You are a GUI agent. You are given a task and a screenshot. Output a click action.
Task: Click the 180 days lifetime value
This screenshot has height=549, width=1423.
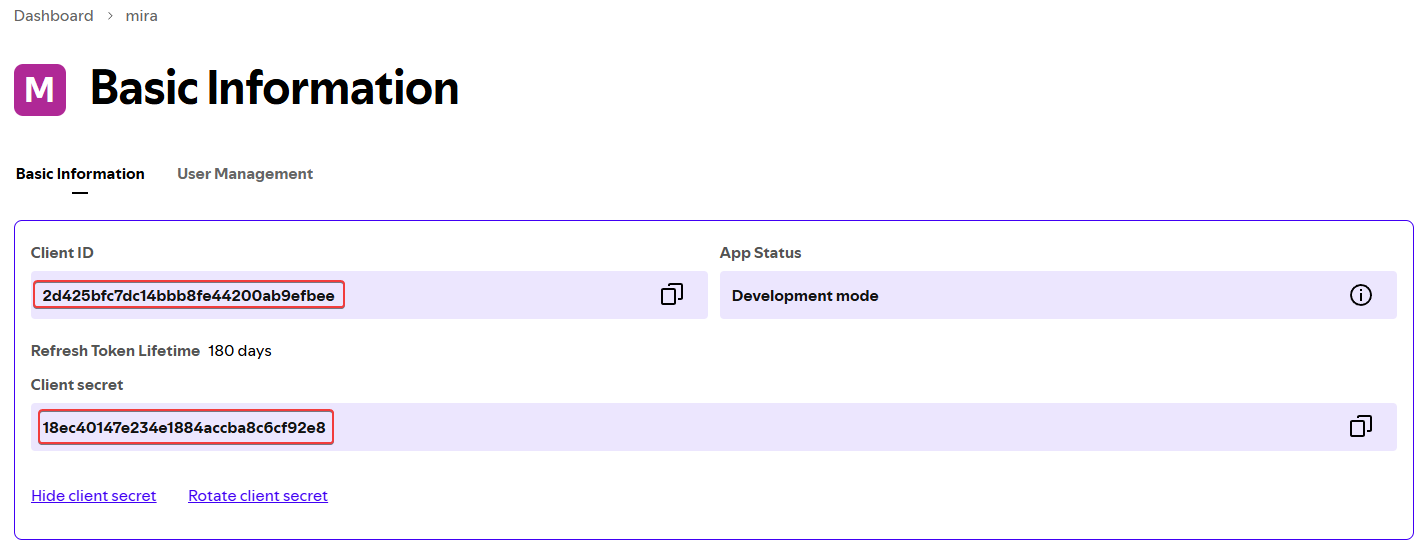(240, 351)
